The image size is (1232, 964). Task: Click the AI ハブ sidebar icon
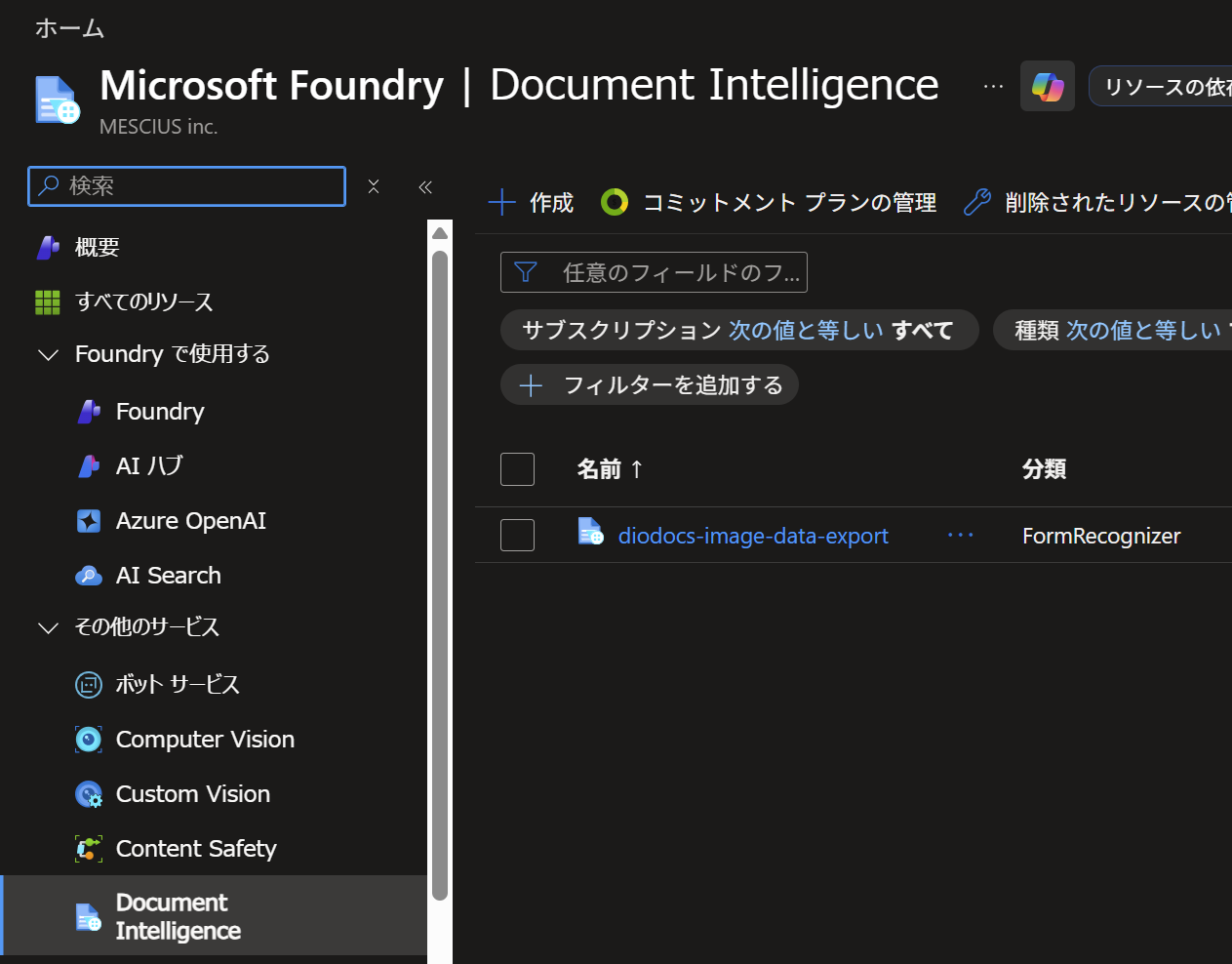(88, 465)
